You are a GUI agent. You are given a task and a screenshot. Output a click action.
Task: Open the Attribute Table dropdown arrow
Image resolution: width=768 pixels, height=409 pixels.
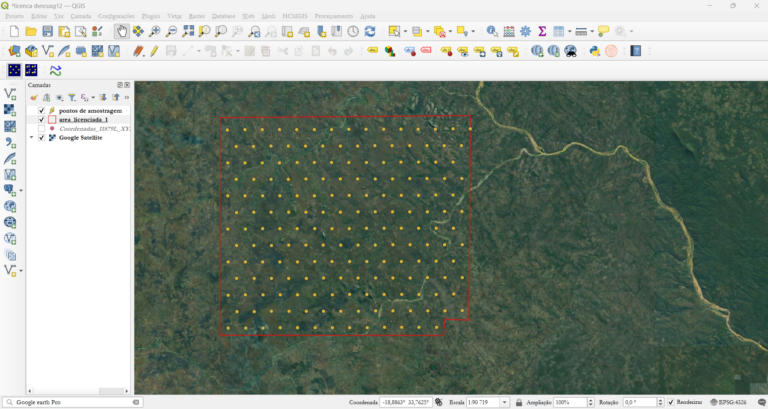pyautogui.click(x=570, y=31)
